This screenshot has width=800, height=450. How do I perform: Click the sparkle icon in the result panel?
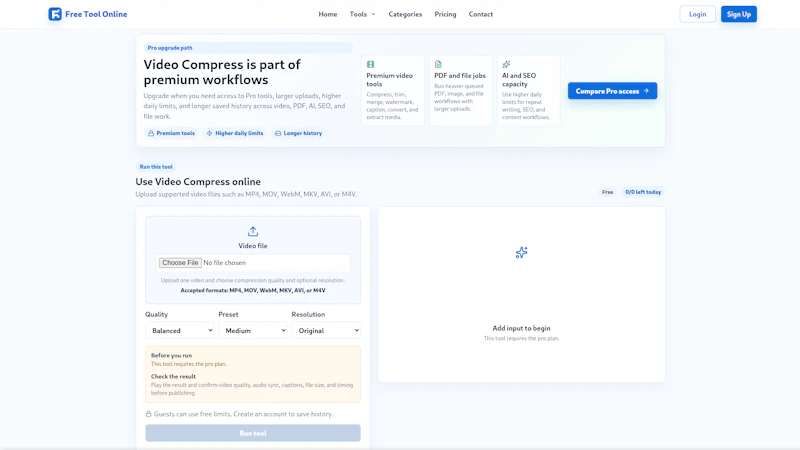(x=521, y=253)
